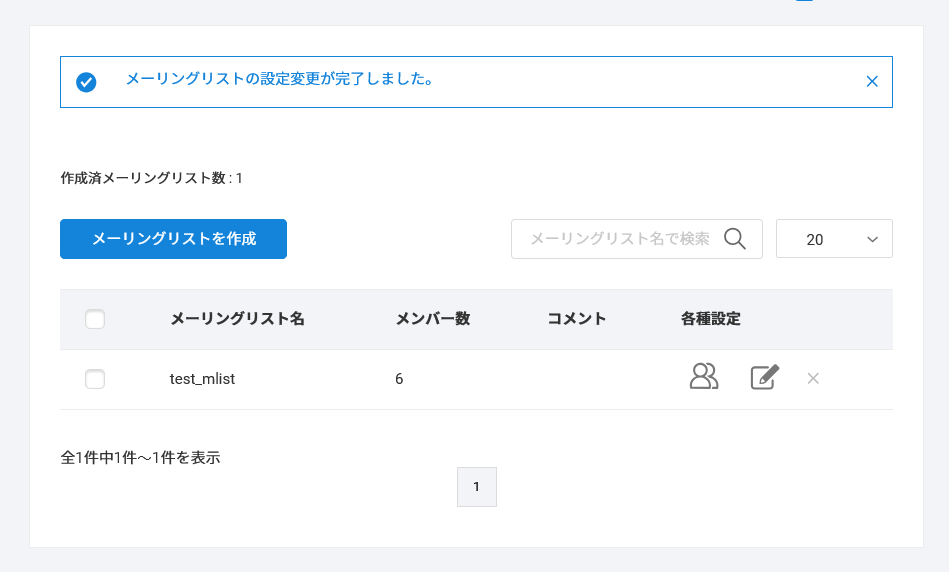
Task: Focus the メーリングリスト名で検索 search field
Action: tap(618, 239)
